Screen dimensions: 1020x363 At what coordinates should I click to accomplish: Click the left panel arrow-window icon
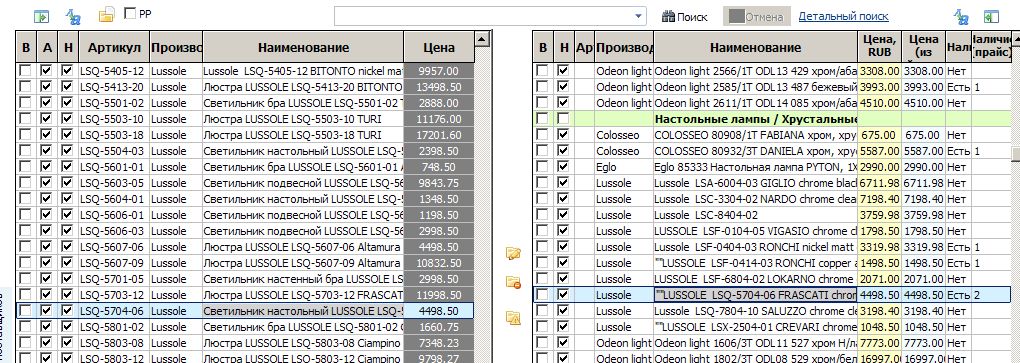coord(42,16)
